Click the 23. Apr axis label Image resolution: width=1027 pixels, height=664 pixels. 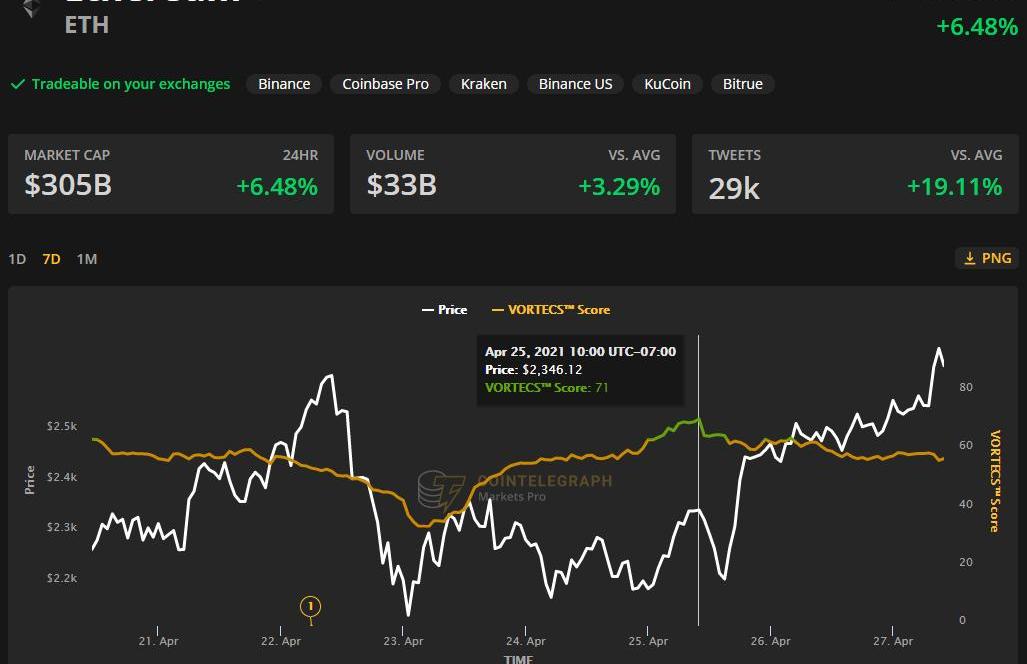pos(403,641)
